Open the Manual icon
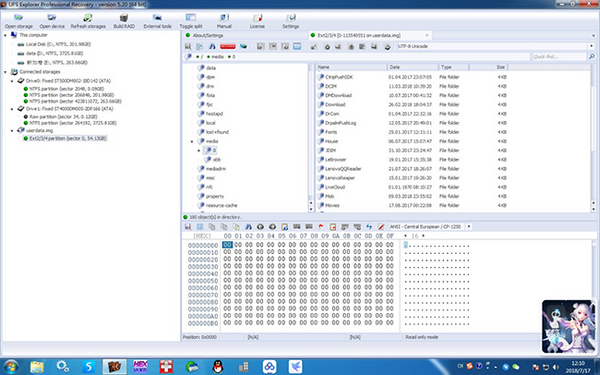This screenshot has height=375, width=600. click(x=224, y=18)
